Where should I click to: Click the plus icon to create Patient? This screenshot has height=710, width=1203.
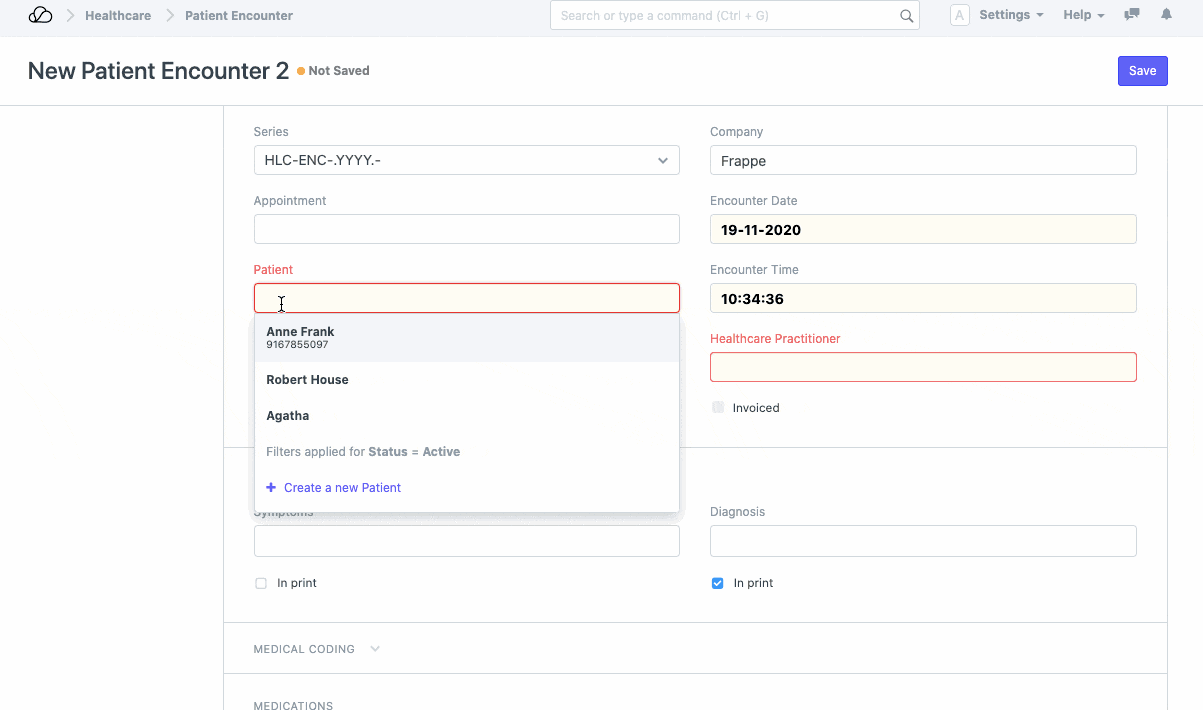[271, 488]
